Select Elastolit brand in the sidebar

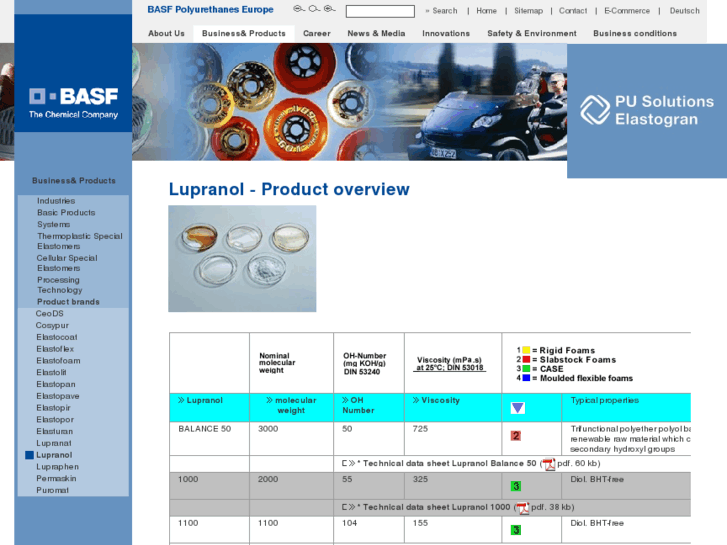pyautogui.click(x=51, y=372)
